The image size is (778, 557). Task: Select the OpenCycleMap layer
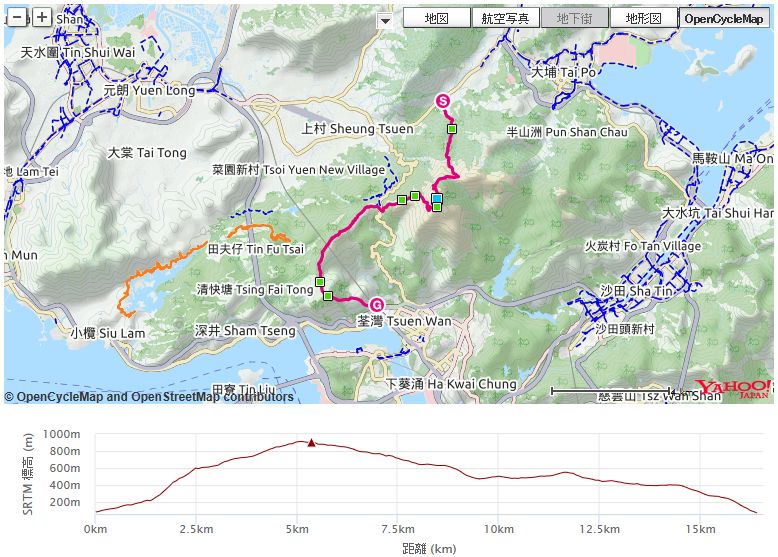(x=723, y=18)
